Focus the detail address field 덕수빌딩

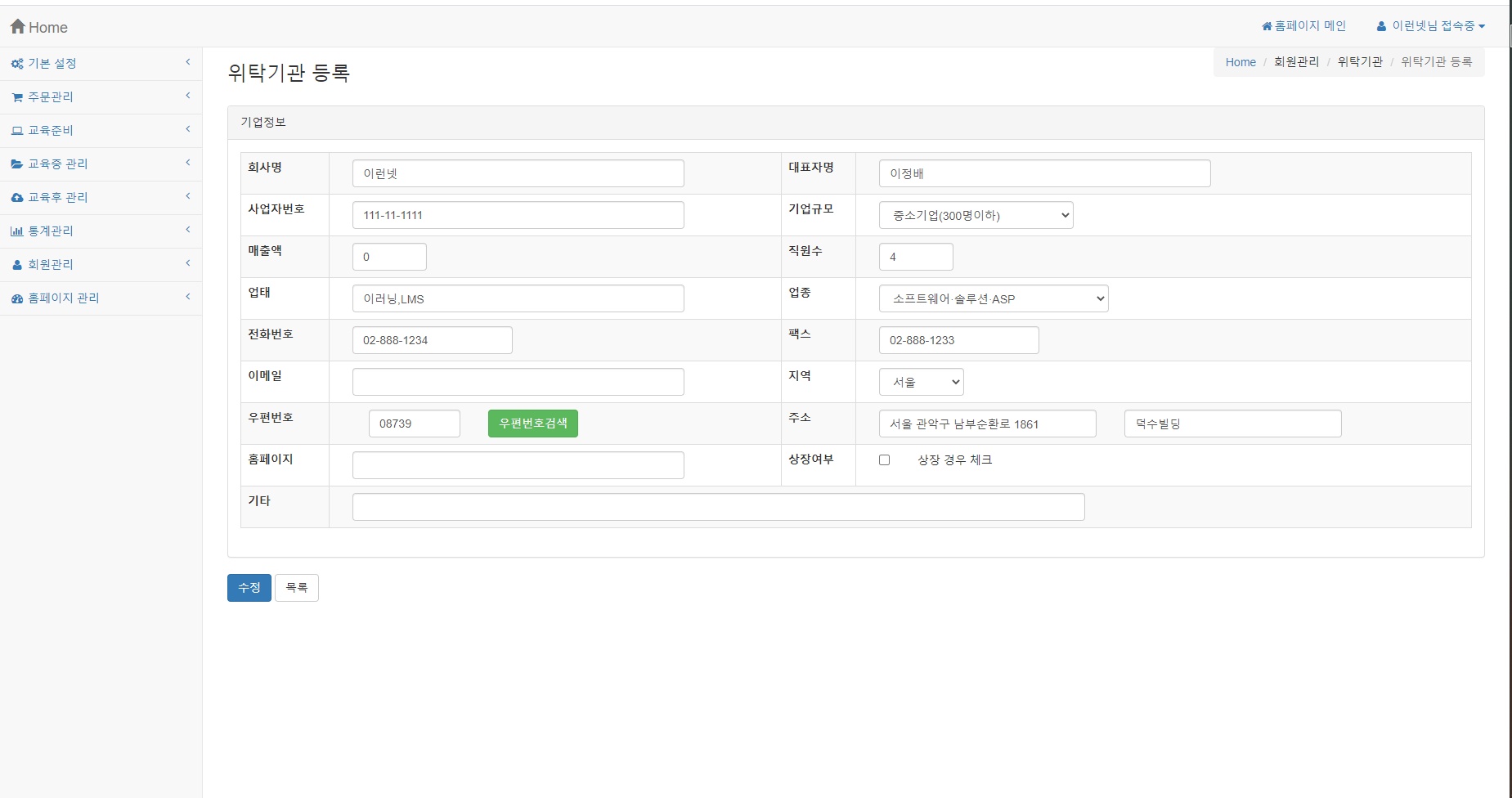point(1233,424)
